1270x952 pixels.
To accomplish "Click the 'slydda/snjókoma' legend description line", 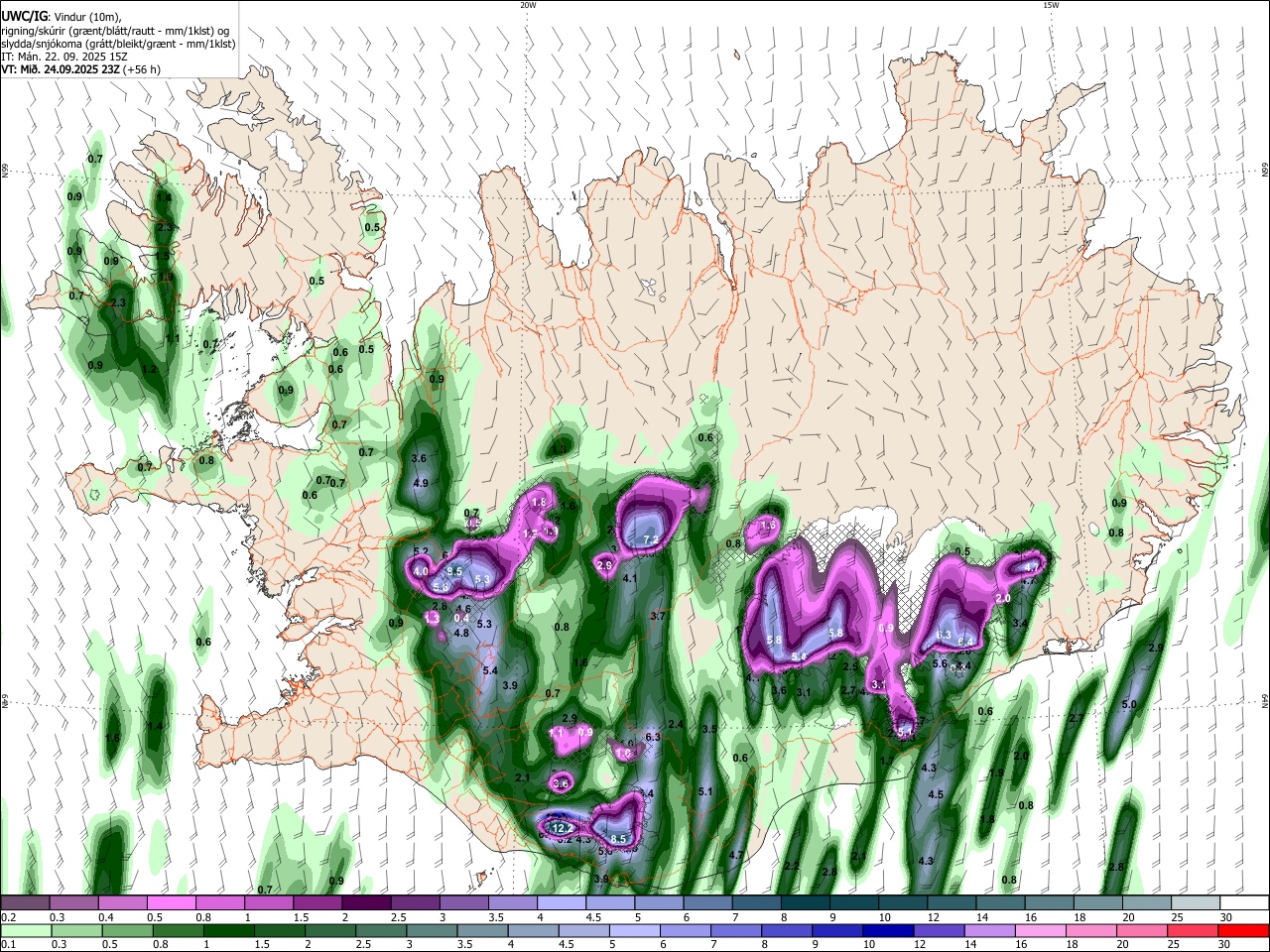I will (x=118, y=44).
